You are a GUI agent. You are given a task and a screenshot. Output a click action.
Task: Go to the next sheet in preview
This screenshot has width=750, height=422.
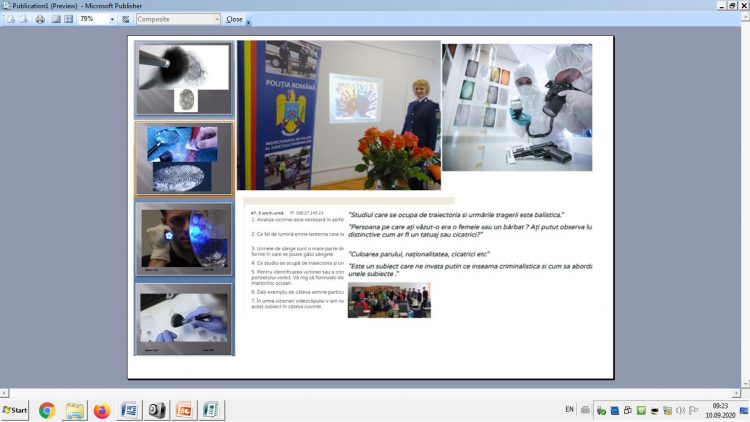[25, 19]
